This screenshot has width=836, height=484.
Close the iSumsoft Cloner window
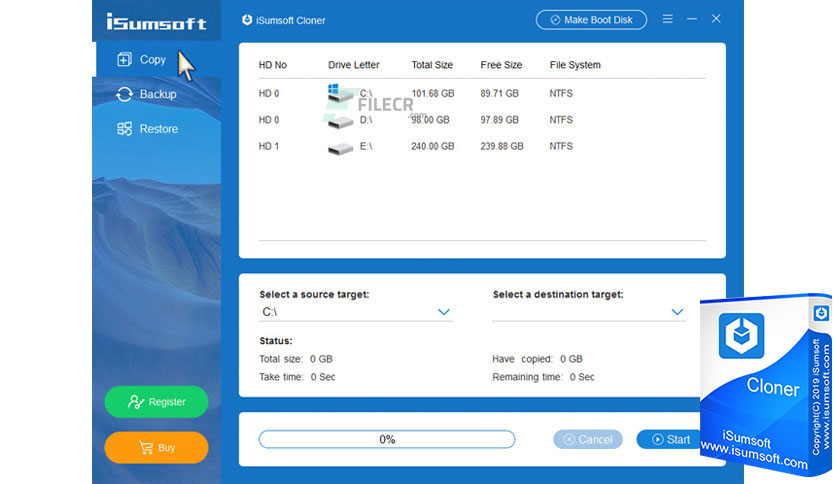pyautogui.click(x=716, y=19)
